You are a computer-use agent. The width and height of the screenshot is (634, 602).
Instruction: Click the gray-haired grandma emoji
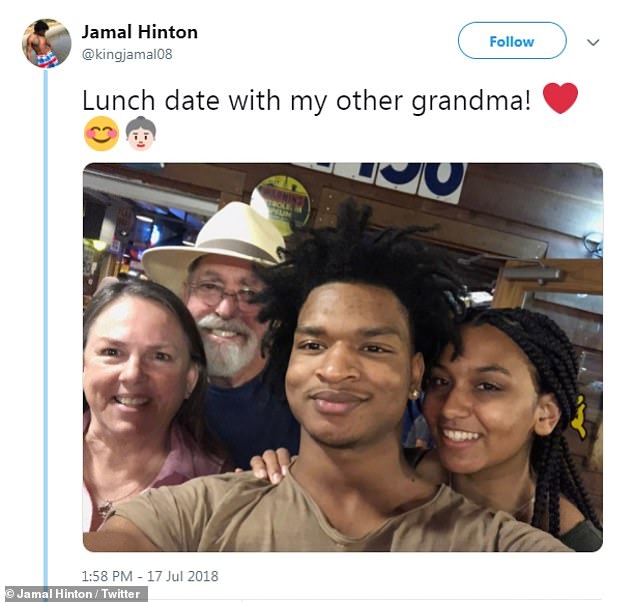[140, 133]
